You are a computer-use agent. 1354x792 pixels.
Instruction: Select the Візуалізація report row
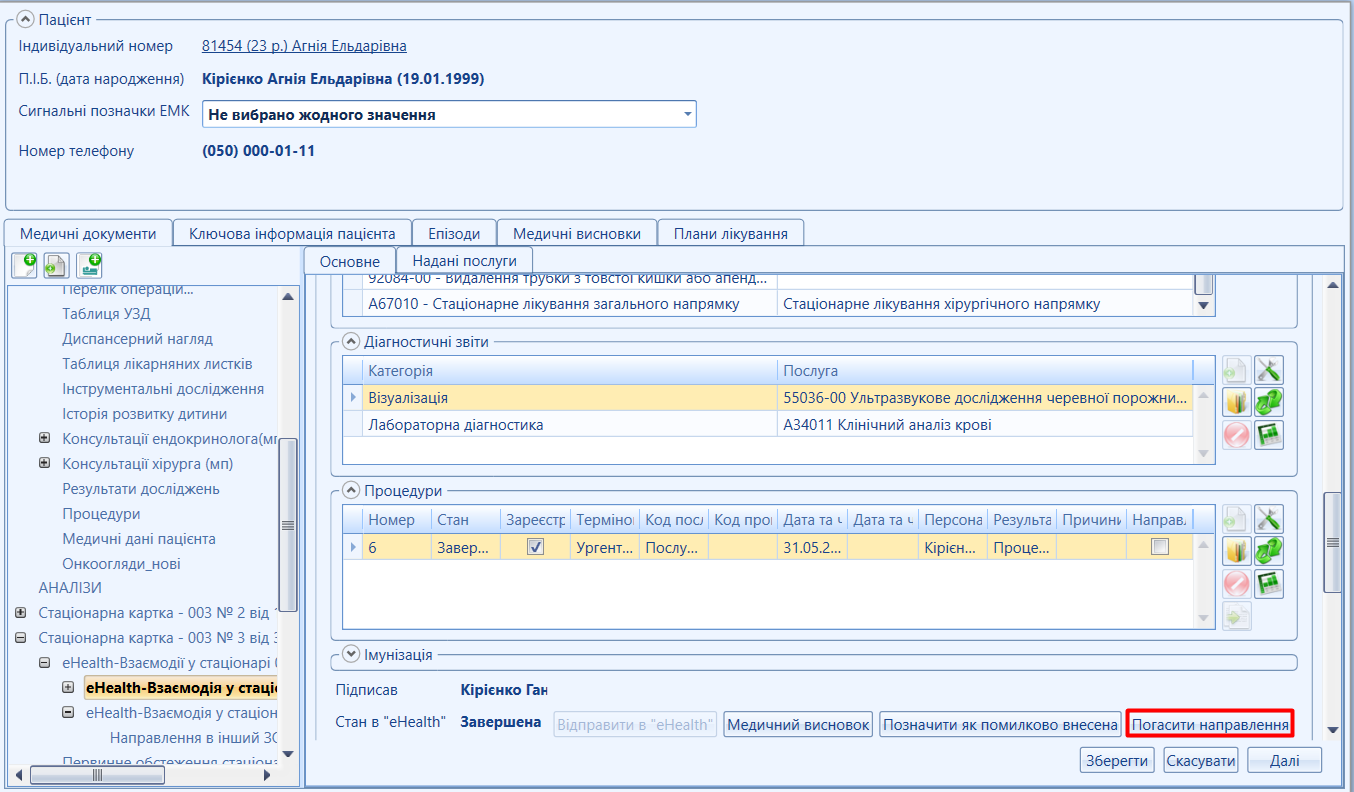tap(768, 398)
